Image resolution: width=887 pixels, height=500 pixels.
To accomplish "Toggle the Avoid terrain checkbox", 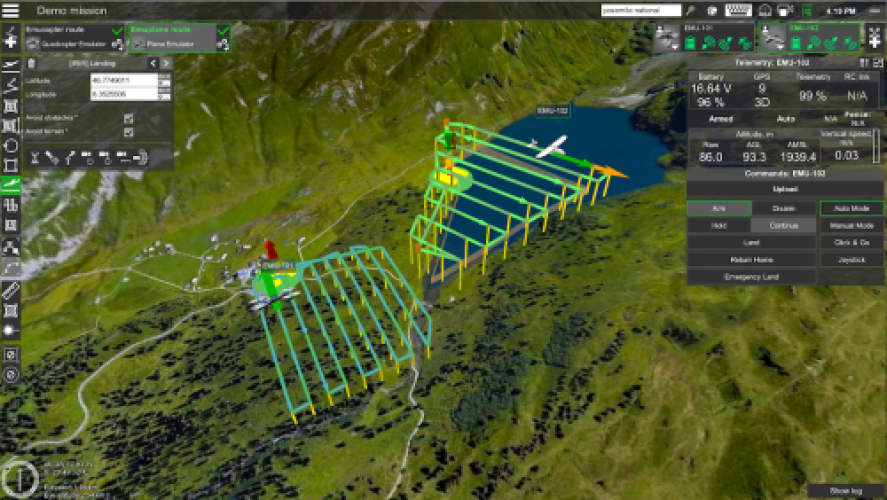I will click(128, 132).
